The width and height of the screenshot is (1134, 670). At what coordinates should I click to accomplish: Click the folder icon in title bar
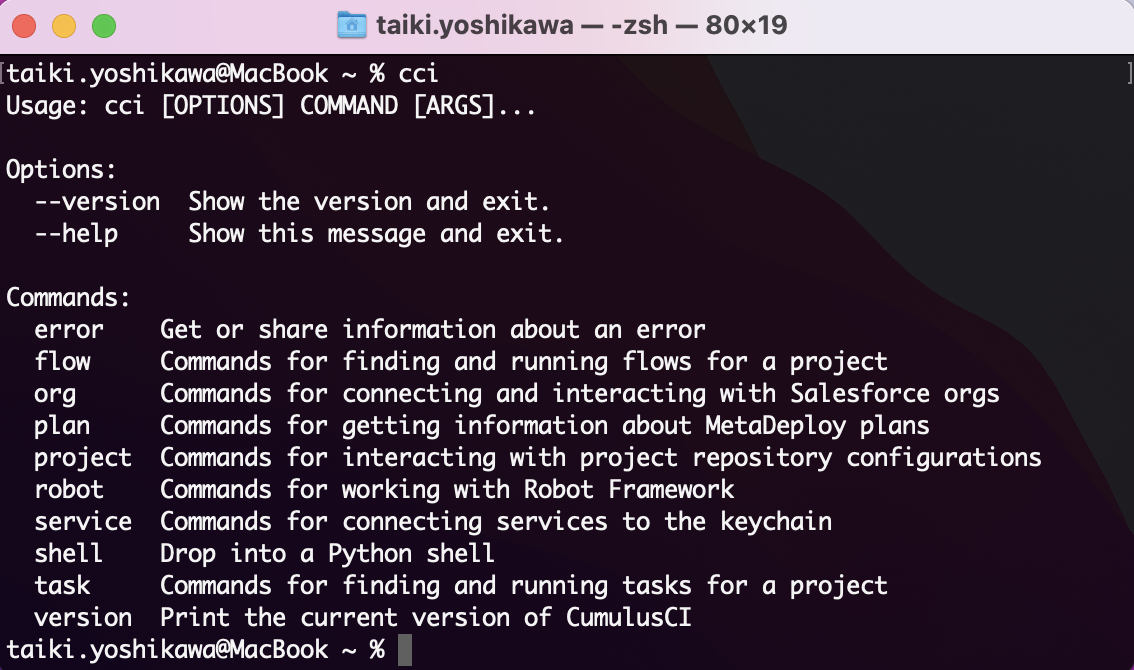point(351,25)
